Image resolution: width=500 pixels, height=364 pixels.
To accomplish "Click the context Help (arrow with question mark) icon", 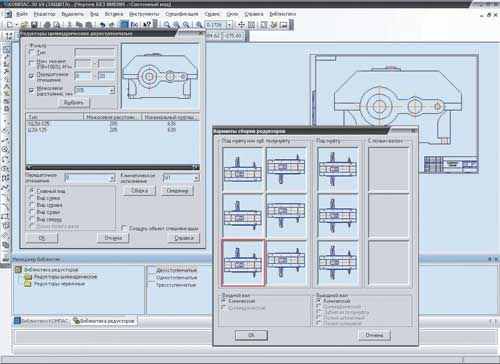I will pos(147,25).
